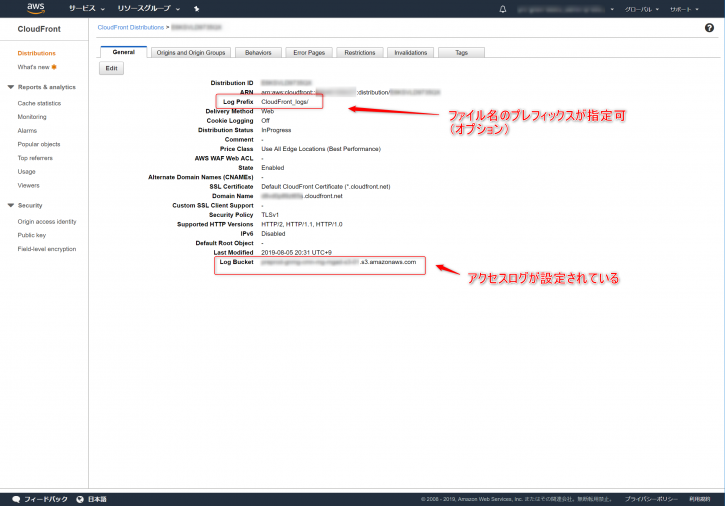The width and height of the screenshot is (725, 506).
Task: Select the Log Prefix value CloudFront_logs/
Action: (285, 102)
